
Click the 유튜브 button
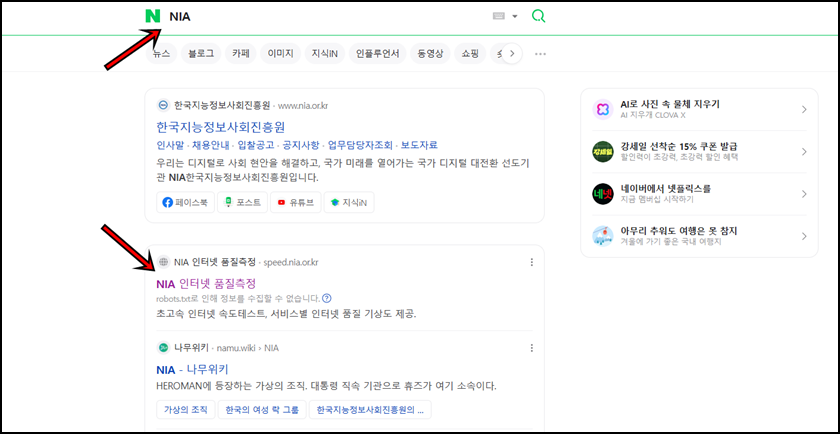pyautogui.click(x=295, y=203)
